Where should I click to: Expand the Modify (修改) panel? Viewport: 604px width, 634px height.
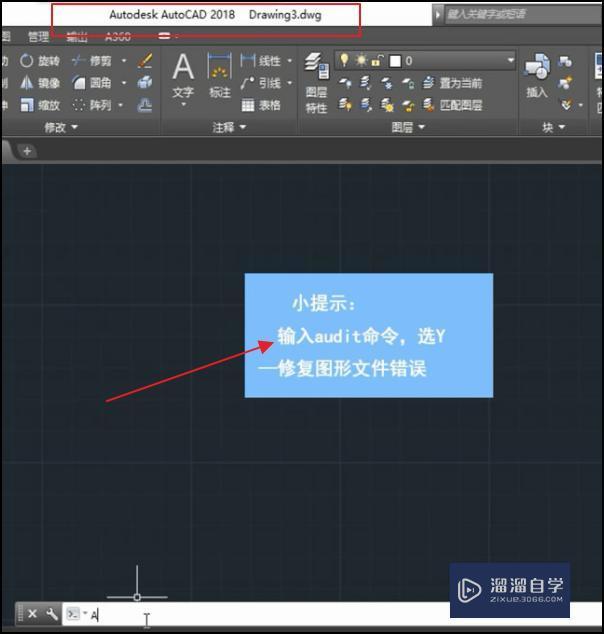pyautogui.click(x=61, y=127)
